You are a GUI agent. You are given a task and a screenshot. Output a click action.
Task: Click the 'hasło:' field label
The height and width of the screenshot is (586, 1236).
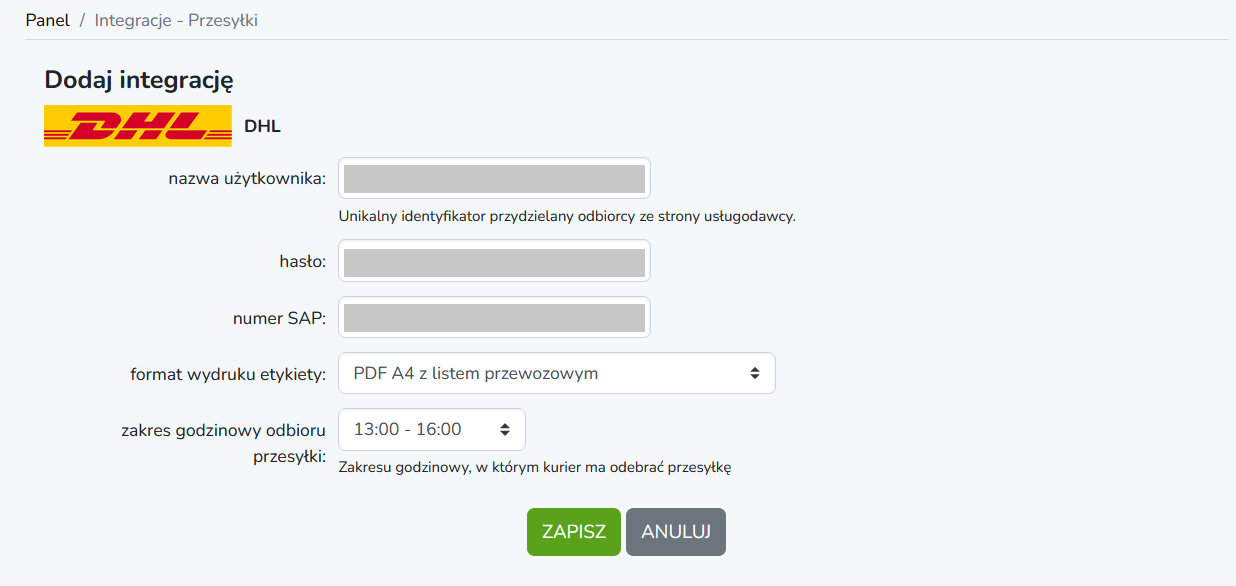(303, 262)
